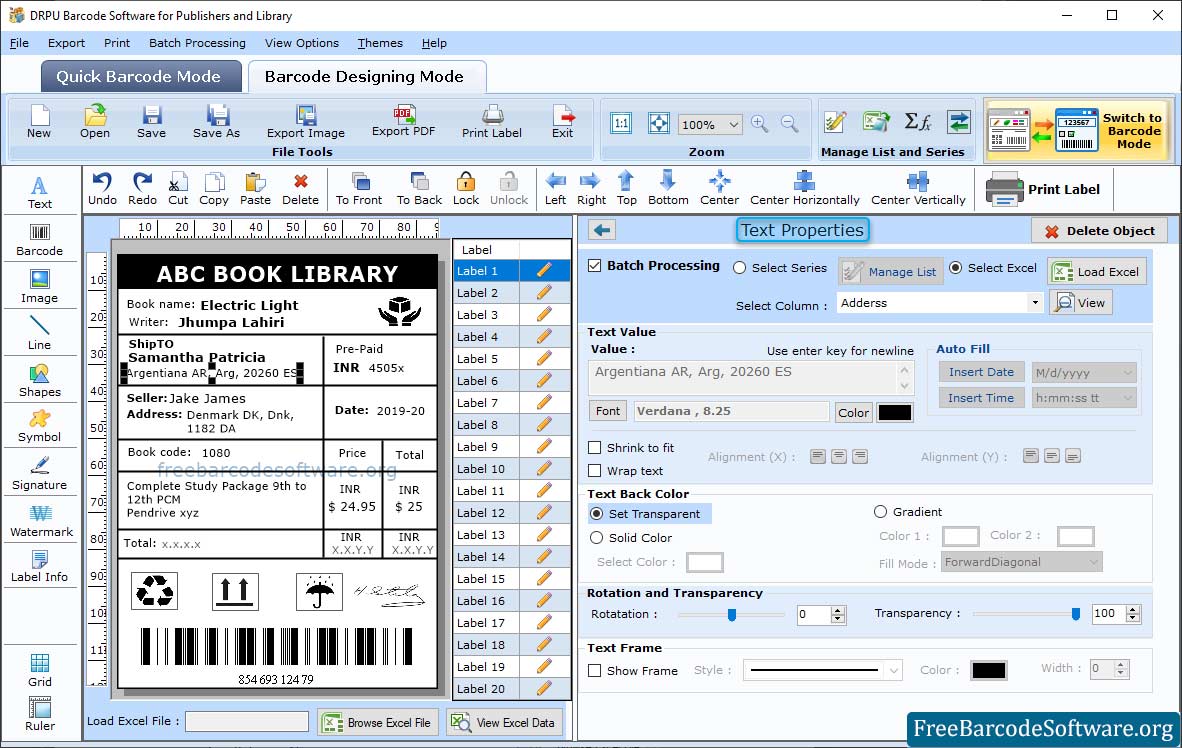This screenshot has width=1182, height=748.
Task: Open the Themes menu
Action: (380, 43)
